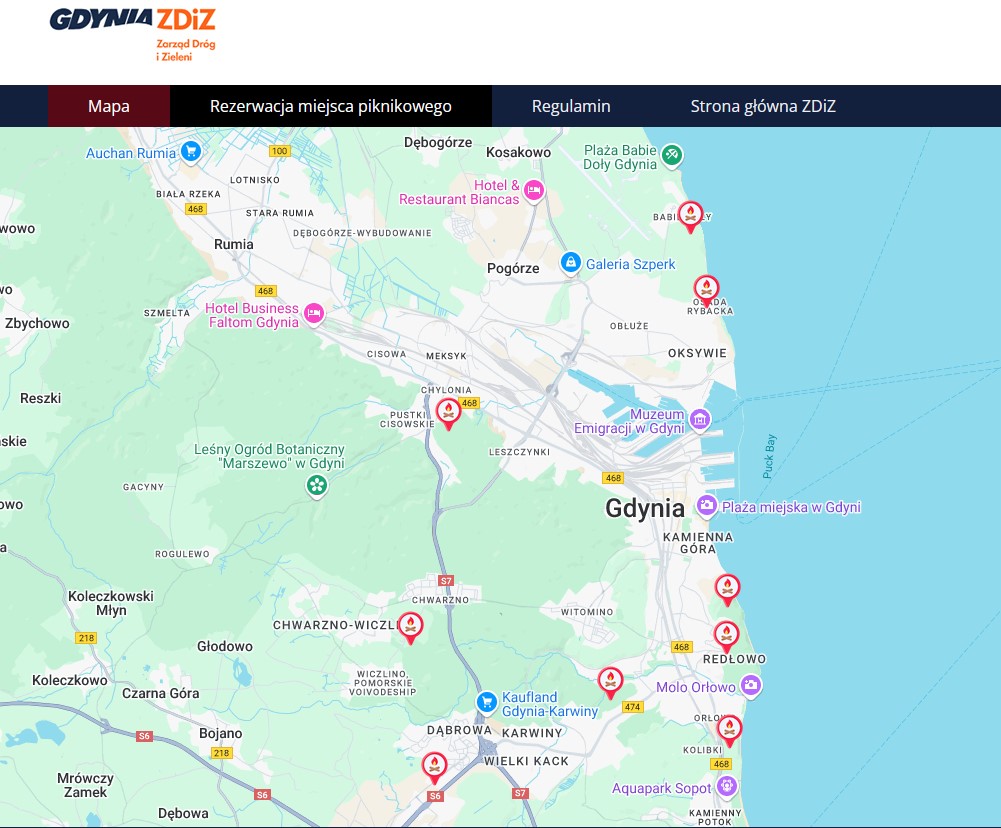Image resolution: width=1001 pixels, height=828 pixels.
Task: Open the Regulamin page
Action: pos(571,106)
